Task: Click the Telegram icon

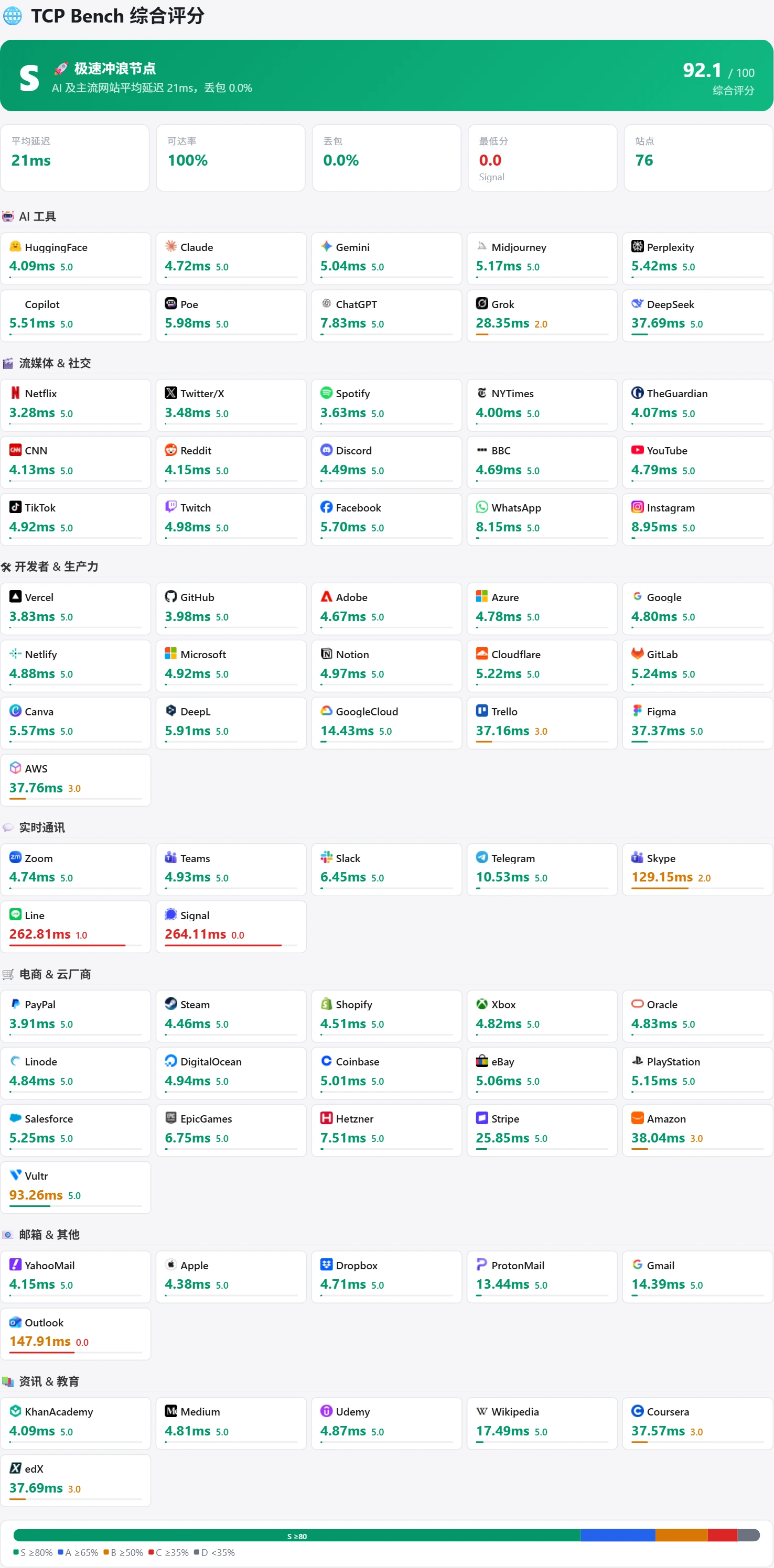Action: click(482, 857)
